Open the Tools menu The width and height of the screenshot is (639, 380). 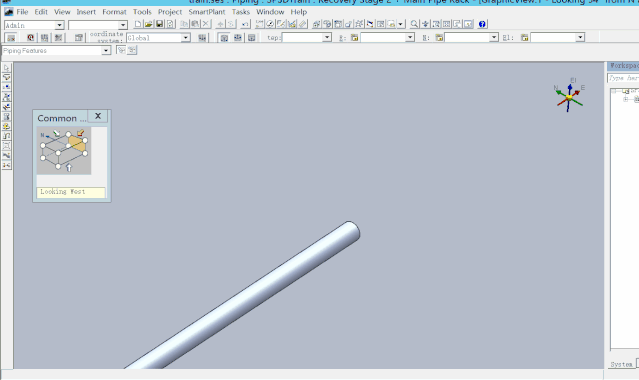[142, 12]
